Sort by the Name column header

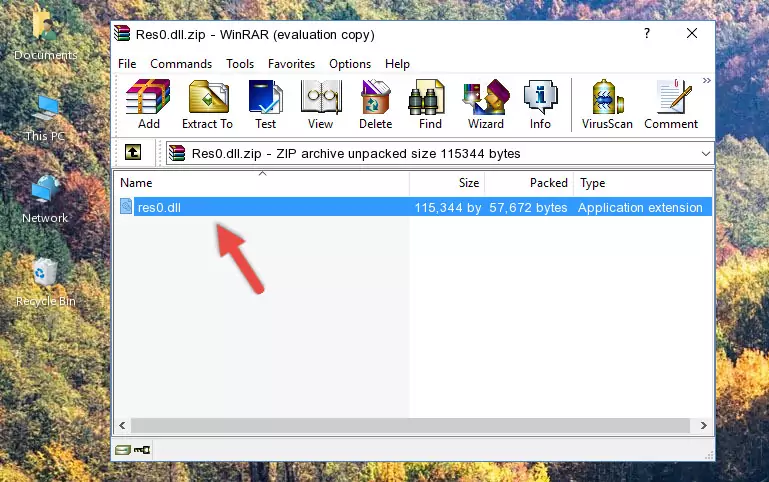coord(262,183)
